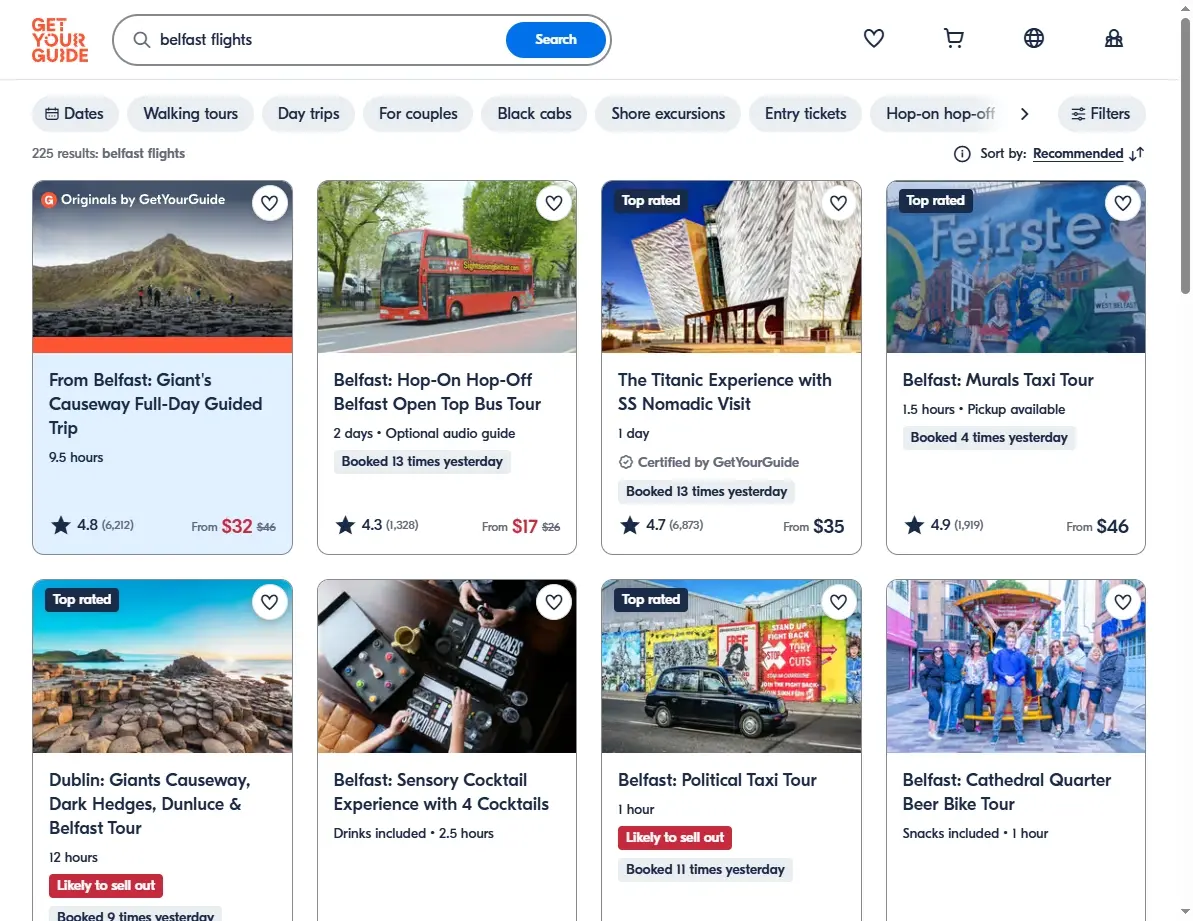Image resolution: width=1193 pixels, height=921 pixels.
Task: Click the star rating 4.8 on Giant's Causeway trip
Action: (x=91, y=525)
